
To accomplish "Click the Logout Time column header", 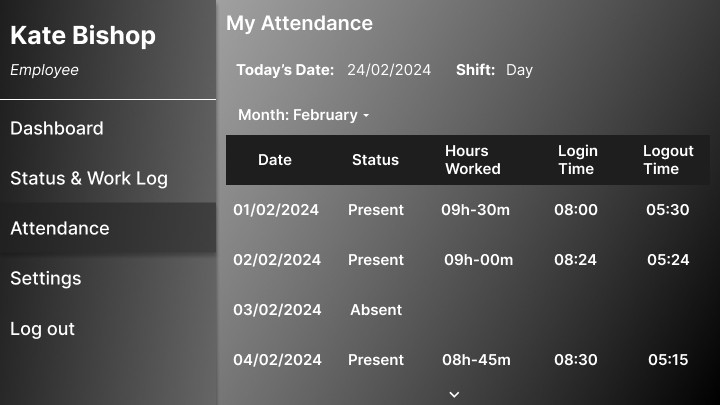I will (668, 160).
